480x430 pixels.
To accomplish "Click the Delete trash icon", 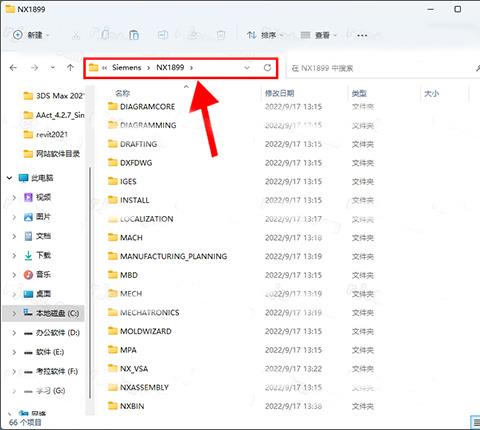I will [x=221, y=35].
